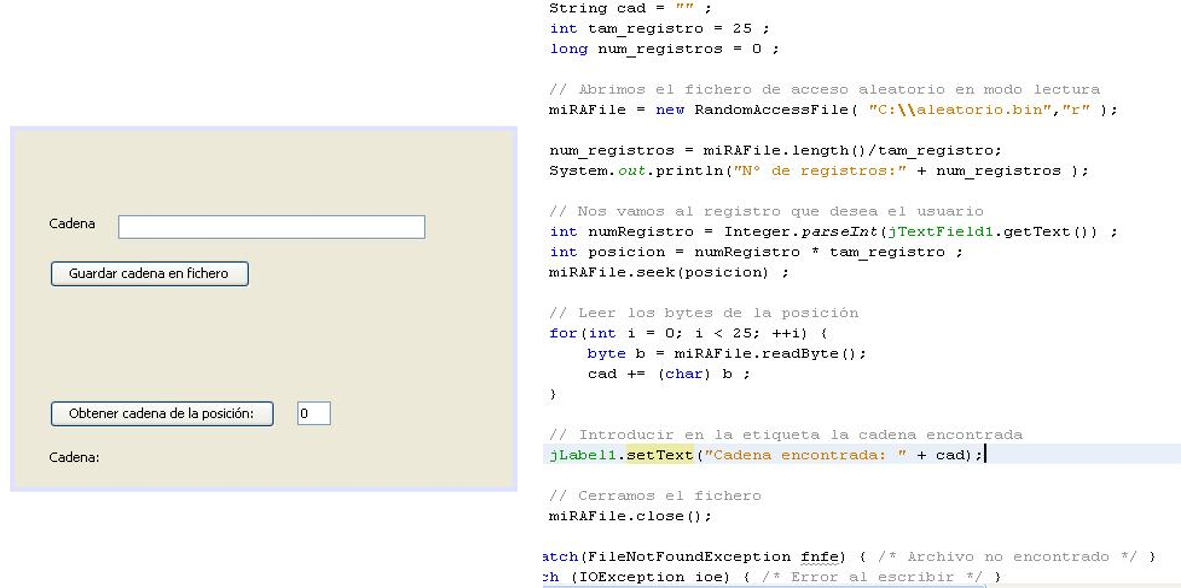Click the FileNotFoundException catch line
1181x588 pixels.
849,556
